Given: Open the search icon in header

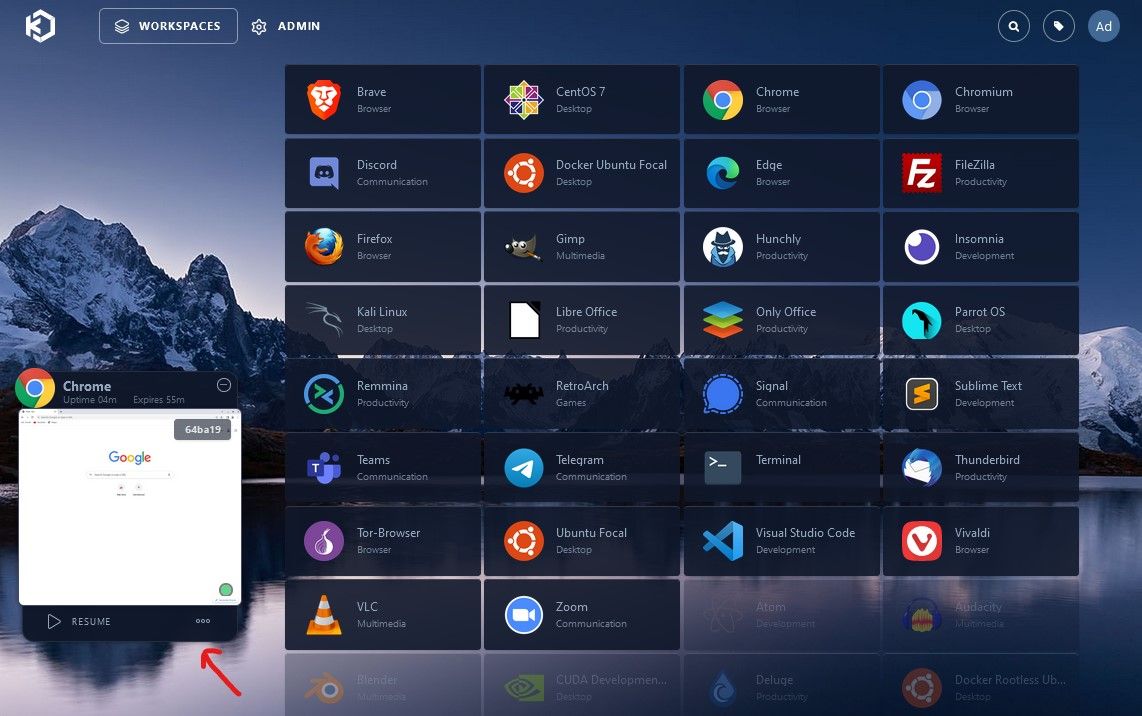Looking at the screenshot, I should pos(1014,27).
